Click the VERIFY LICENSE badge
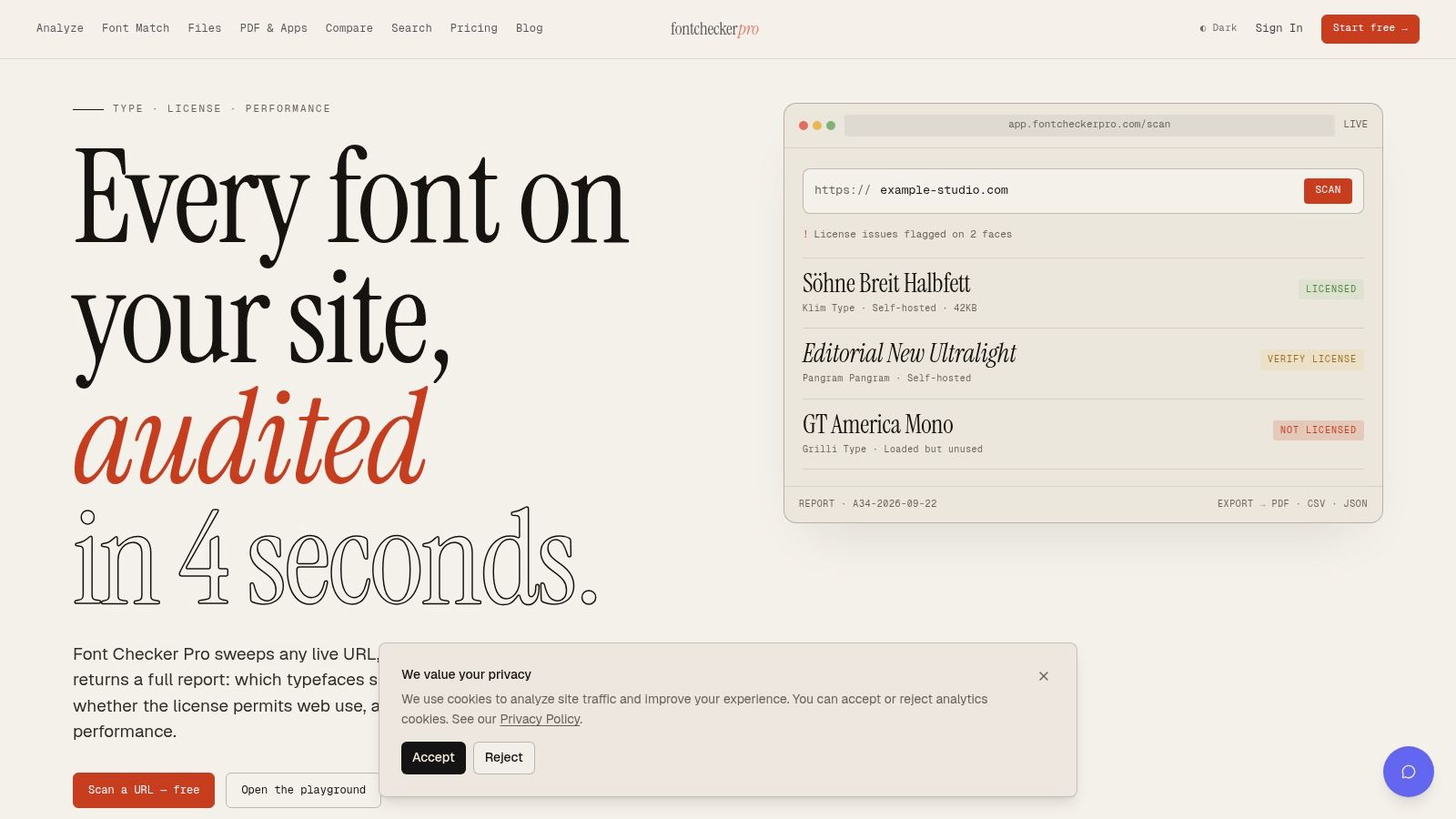 click(1311, 359)
